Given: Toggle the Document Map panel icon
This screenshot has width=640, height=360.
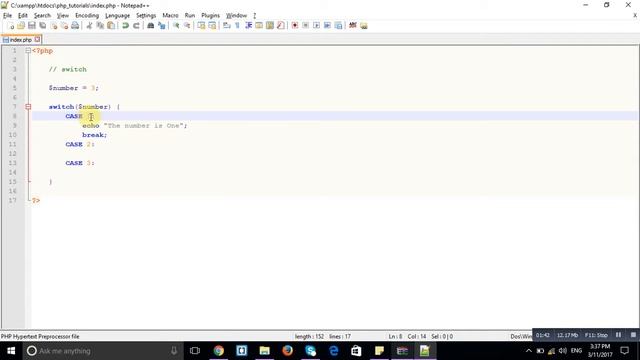Looking at the screenshot, I should [x=270, y=26].
